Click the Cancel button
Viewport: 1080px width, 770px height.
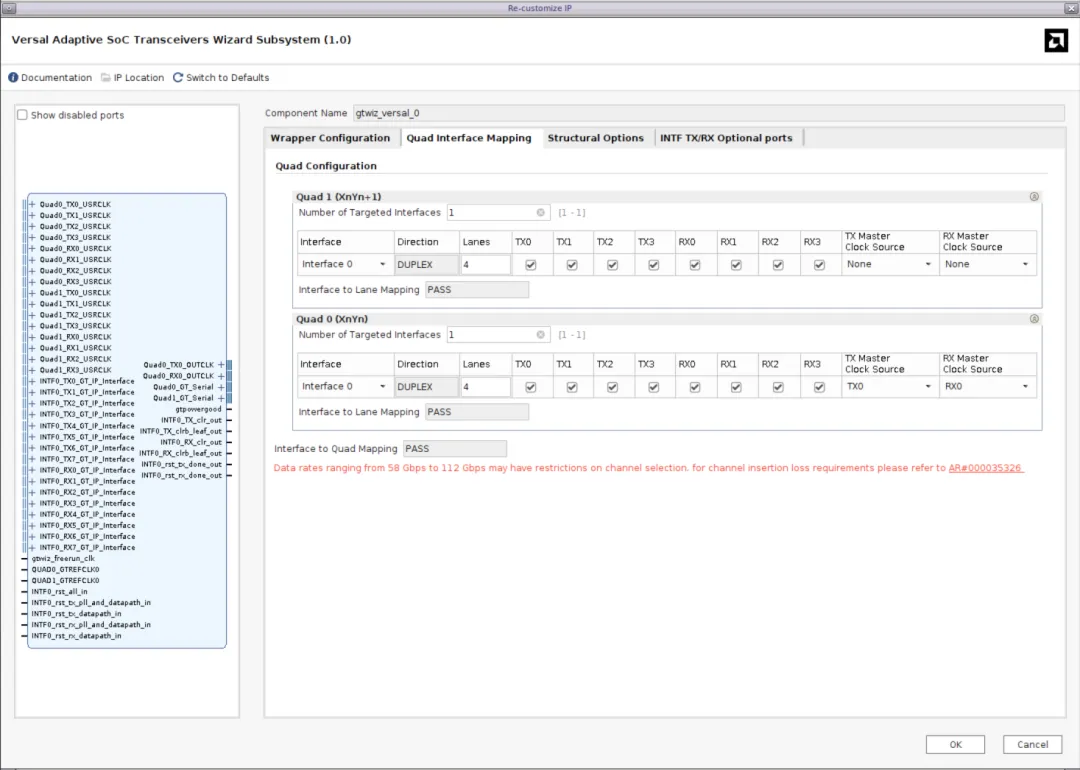point(1032,745)
